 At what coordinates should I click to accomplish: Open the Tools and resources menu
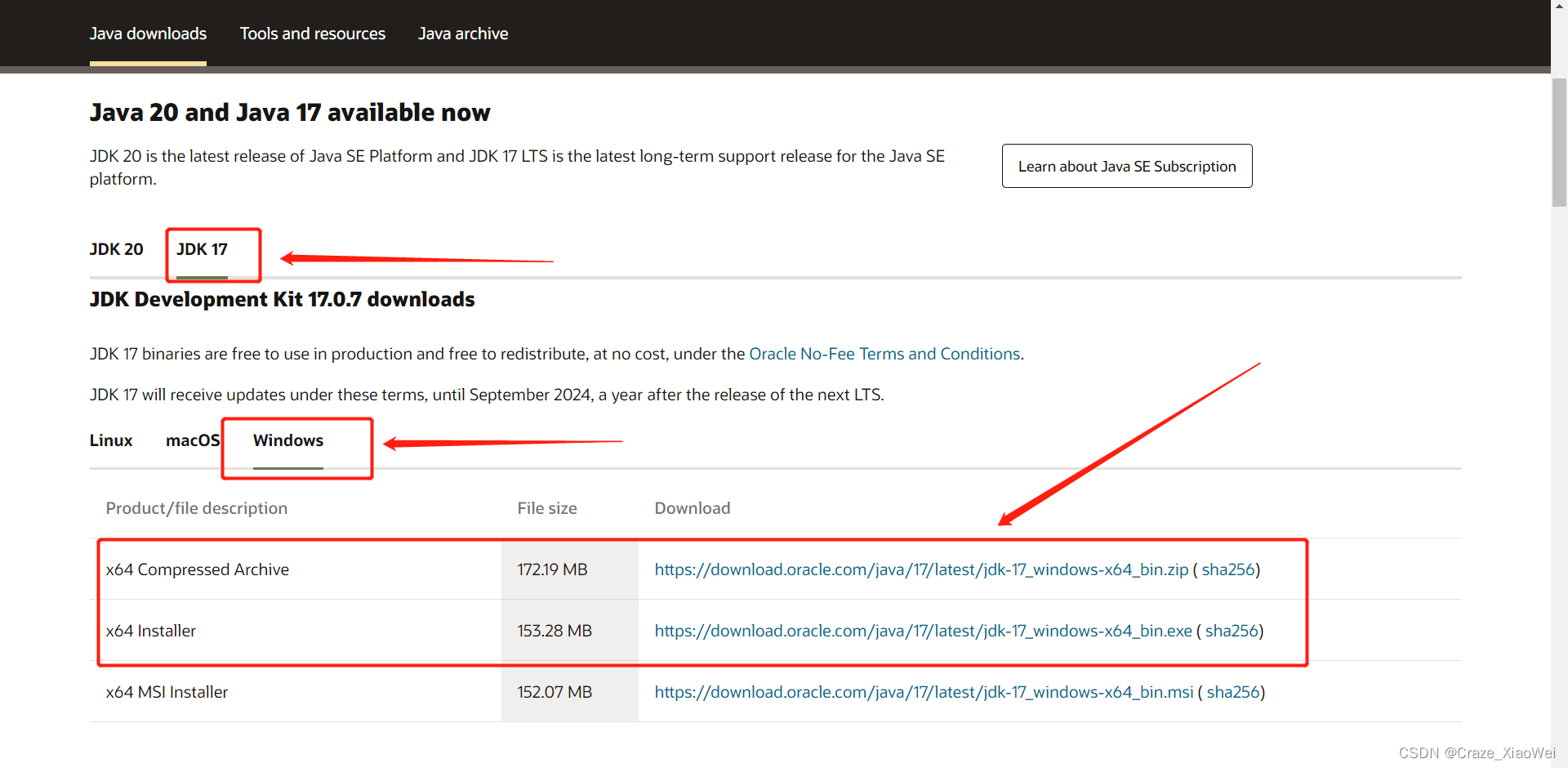tap(313, 33)
